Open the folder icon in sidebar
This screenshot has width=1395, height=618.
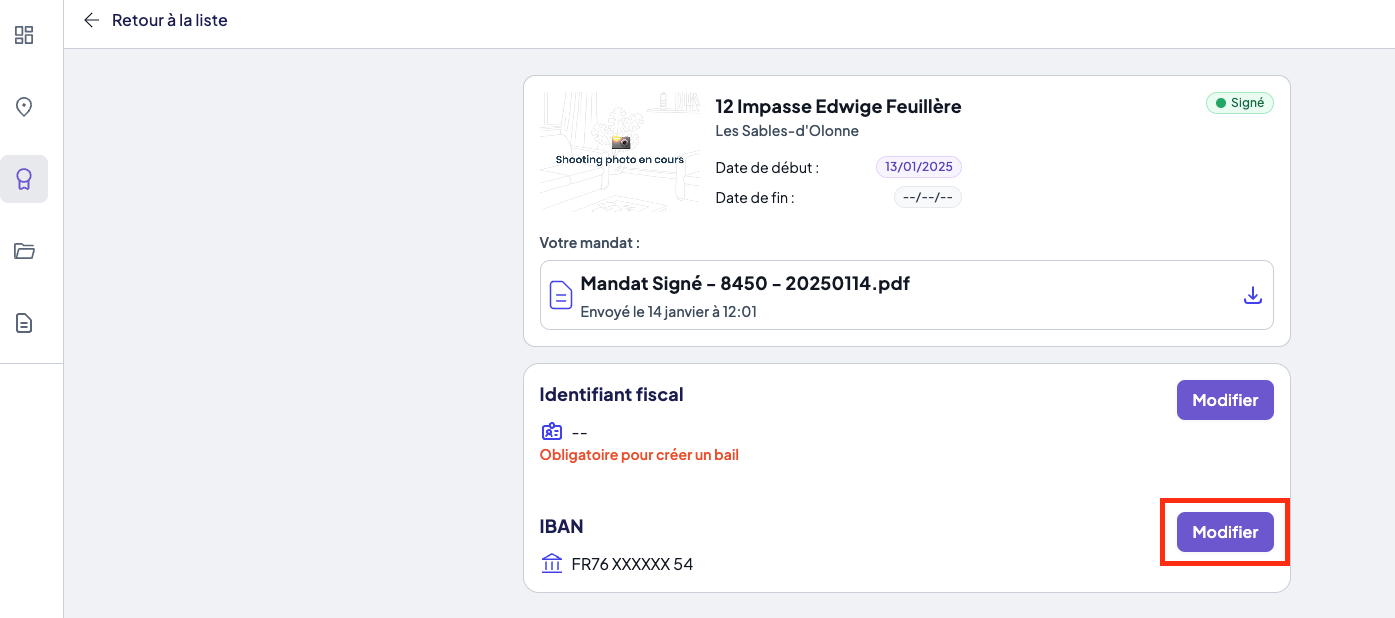pos(24,251)
